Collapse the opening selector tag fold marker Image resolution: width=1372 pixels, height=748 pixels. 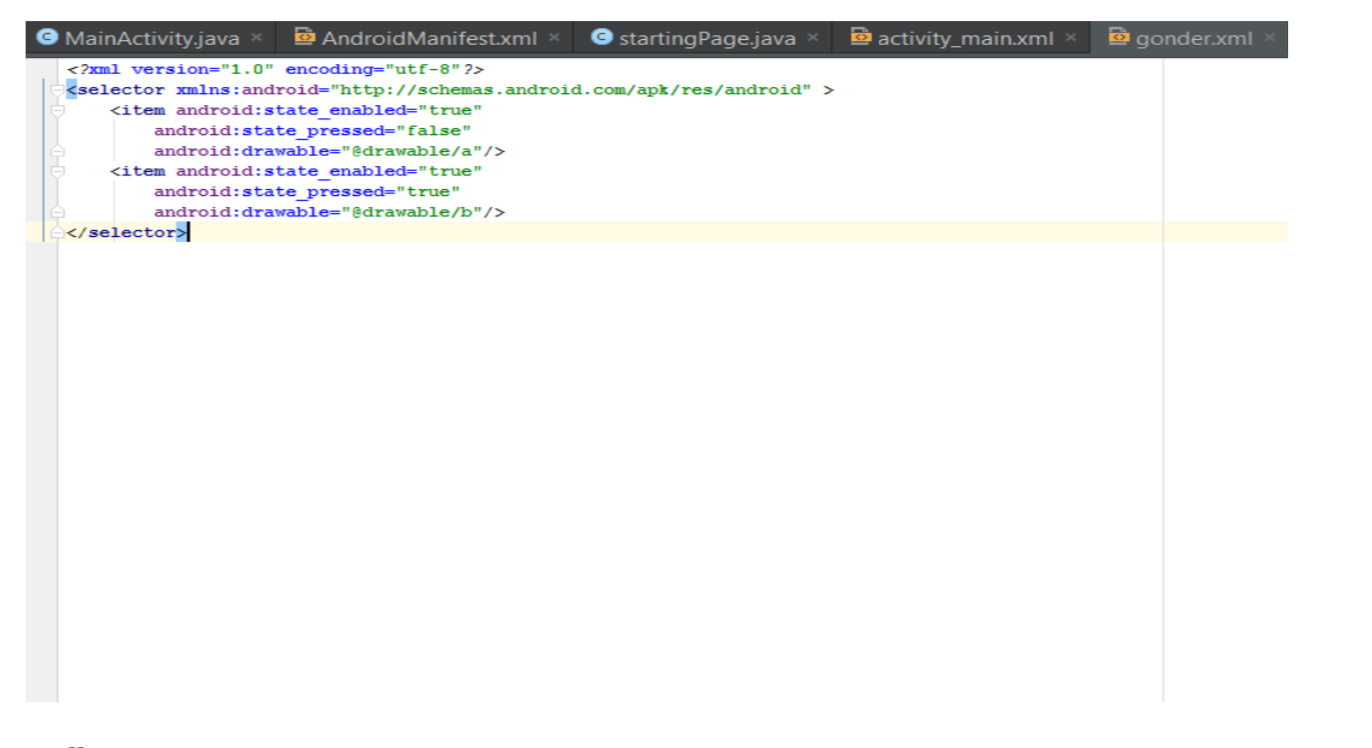(x=58, y=90)
